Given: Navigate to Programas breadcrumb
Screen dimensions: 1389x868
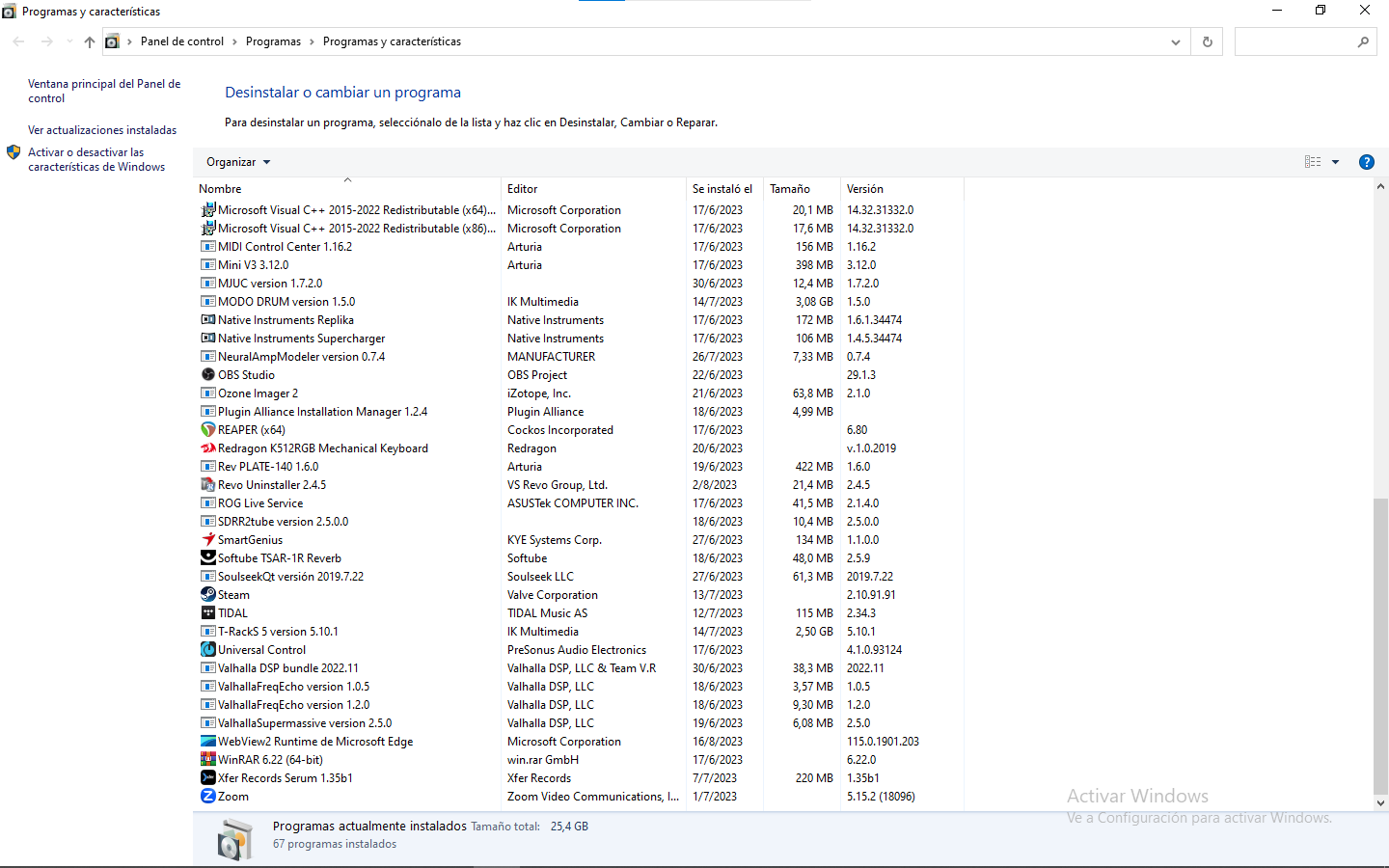Looking at the screenshot, I should [x=273, y=41].
